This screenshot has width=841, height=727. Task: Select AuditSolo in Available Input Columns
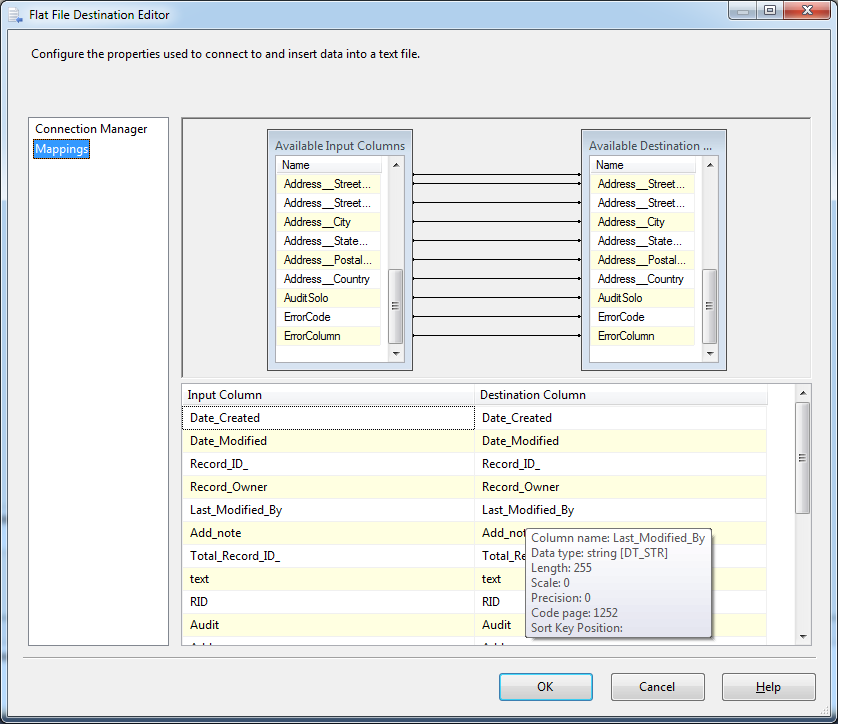tap(329, 298)
